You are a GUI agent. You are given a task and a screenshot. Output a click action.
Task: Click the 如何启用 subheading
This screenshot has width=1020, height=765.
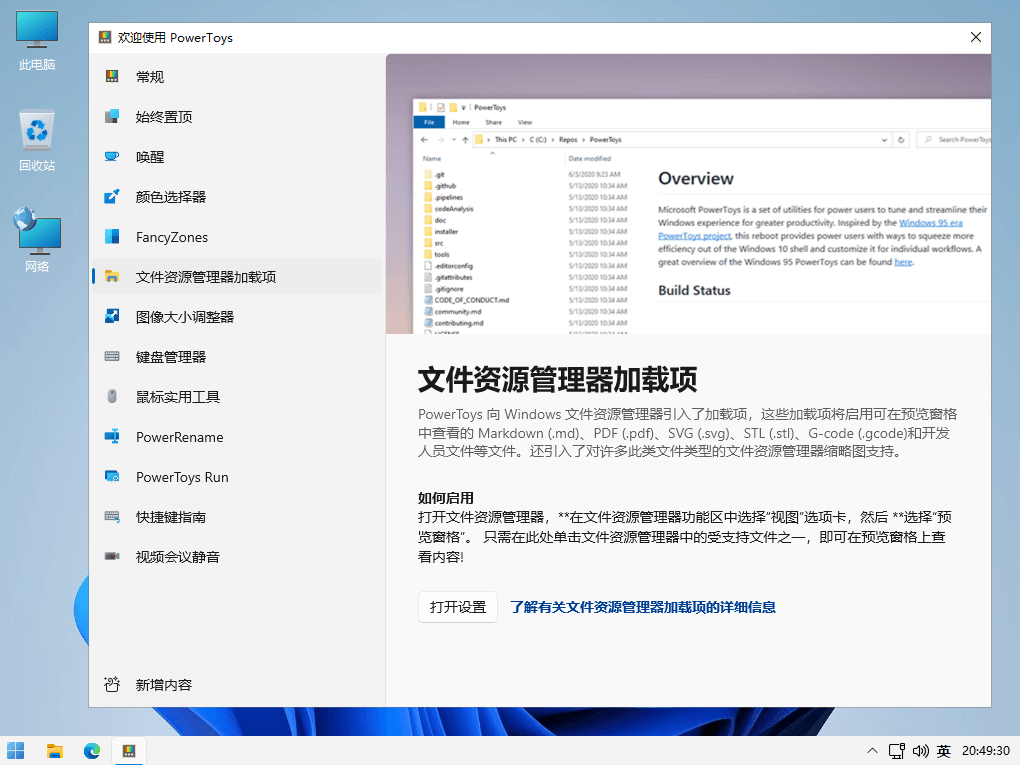[446, 498]
